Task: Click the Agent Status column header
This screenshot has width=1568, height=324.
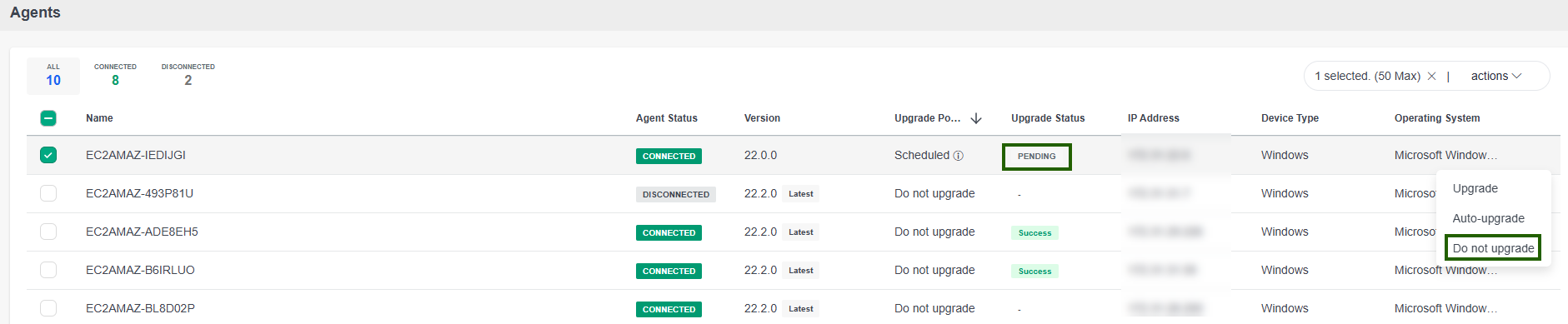Action: pyautogui.click(x=666, y=118)
